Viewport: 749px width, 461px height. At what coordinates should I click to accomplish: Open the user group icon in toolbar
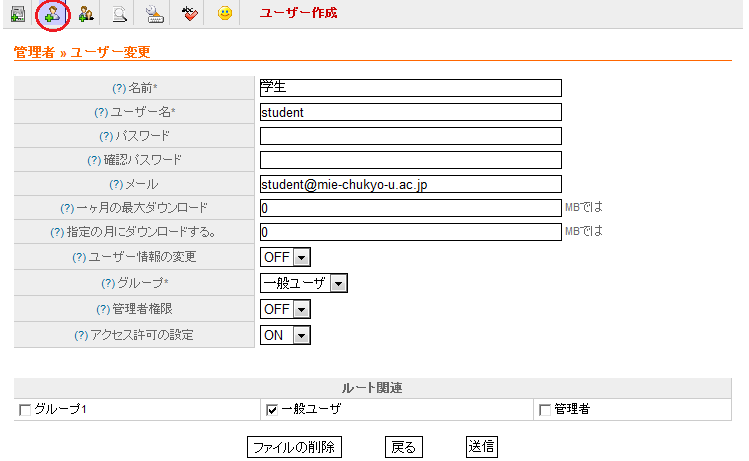(86, 14)
